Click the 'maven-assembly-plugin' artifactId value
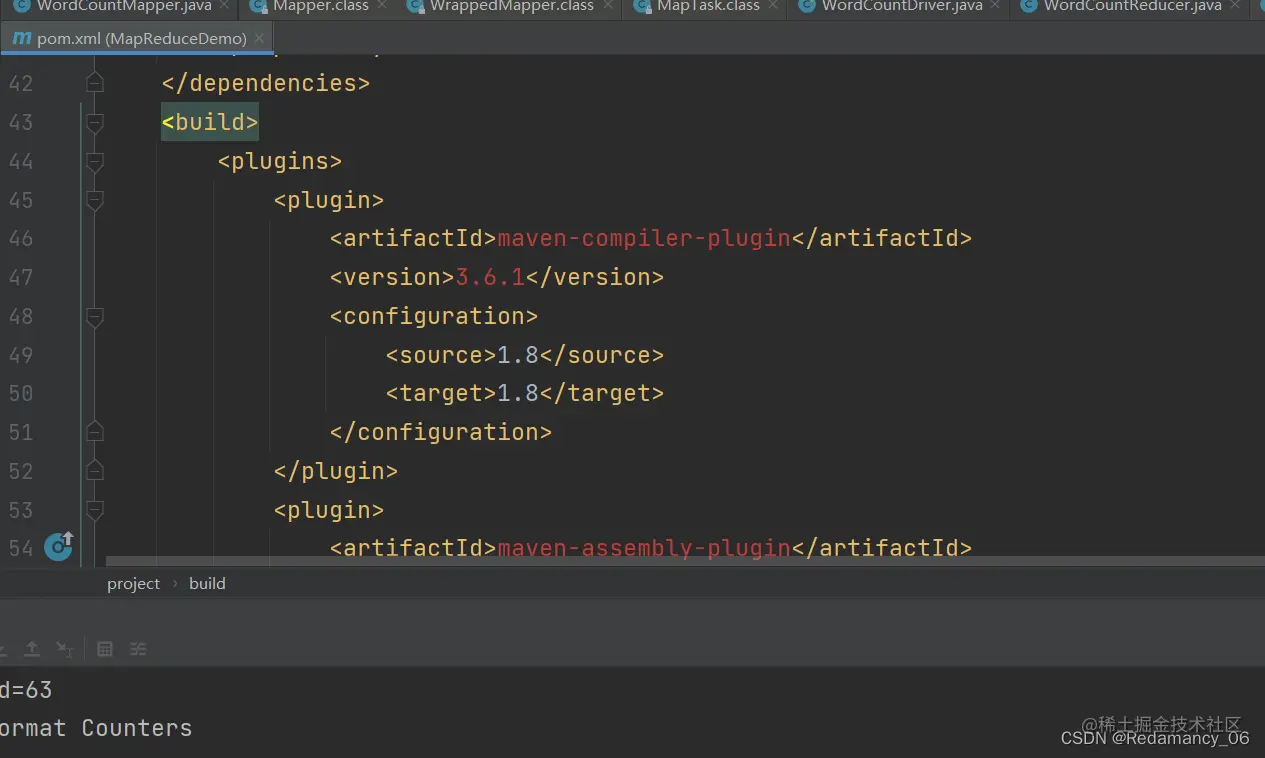The width and height of the screenshot is (1265, 758). pos(644,548)
